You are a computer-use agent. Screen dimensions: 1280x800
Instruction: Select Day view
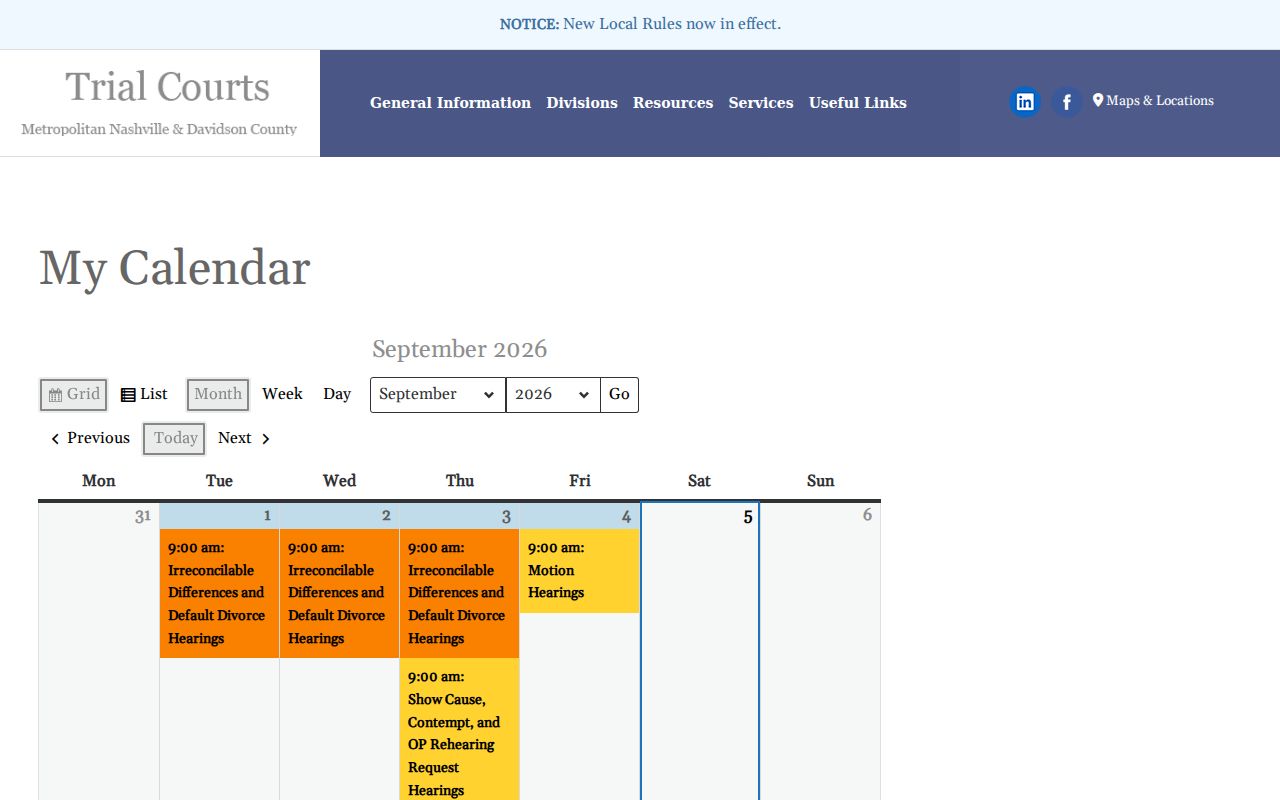(337, 394)
